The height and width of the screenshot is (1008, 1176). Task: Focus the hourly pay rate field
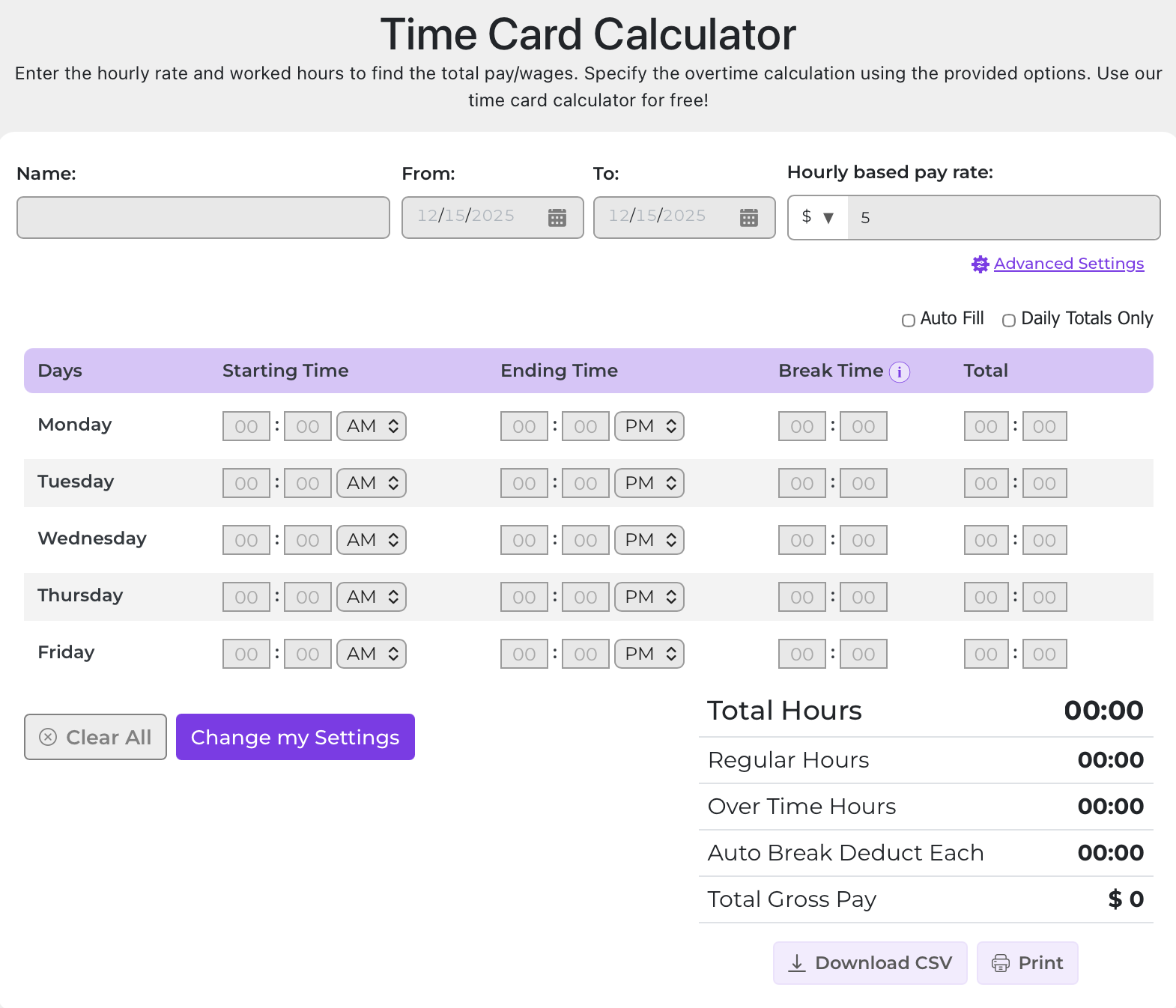tap(1003, 218)
